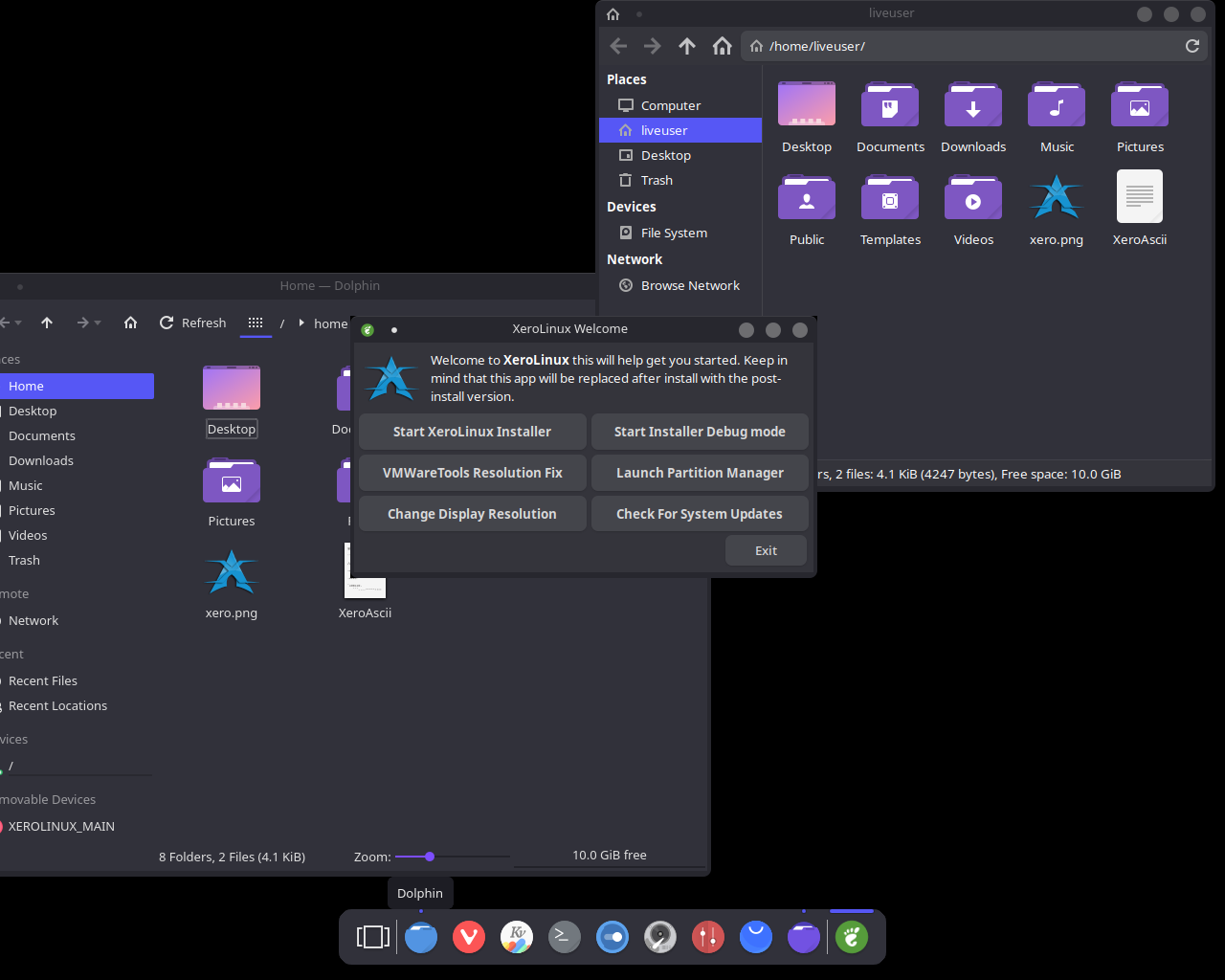Select XEROLINUX_MAIN device in Dolphin
Image resolution: width=1225 pixels, height=980 pixels.
pos(77,826)
